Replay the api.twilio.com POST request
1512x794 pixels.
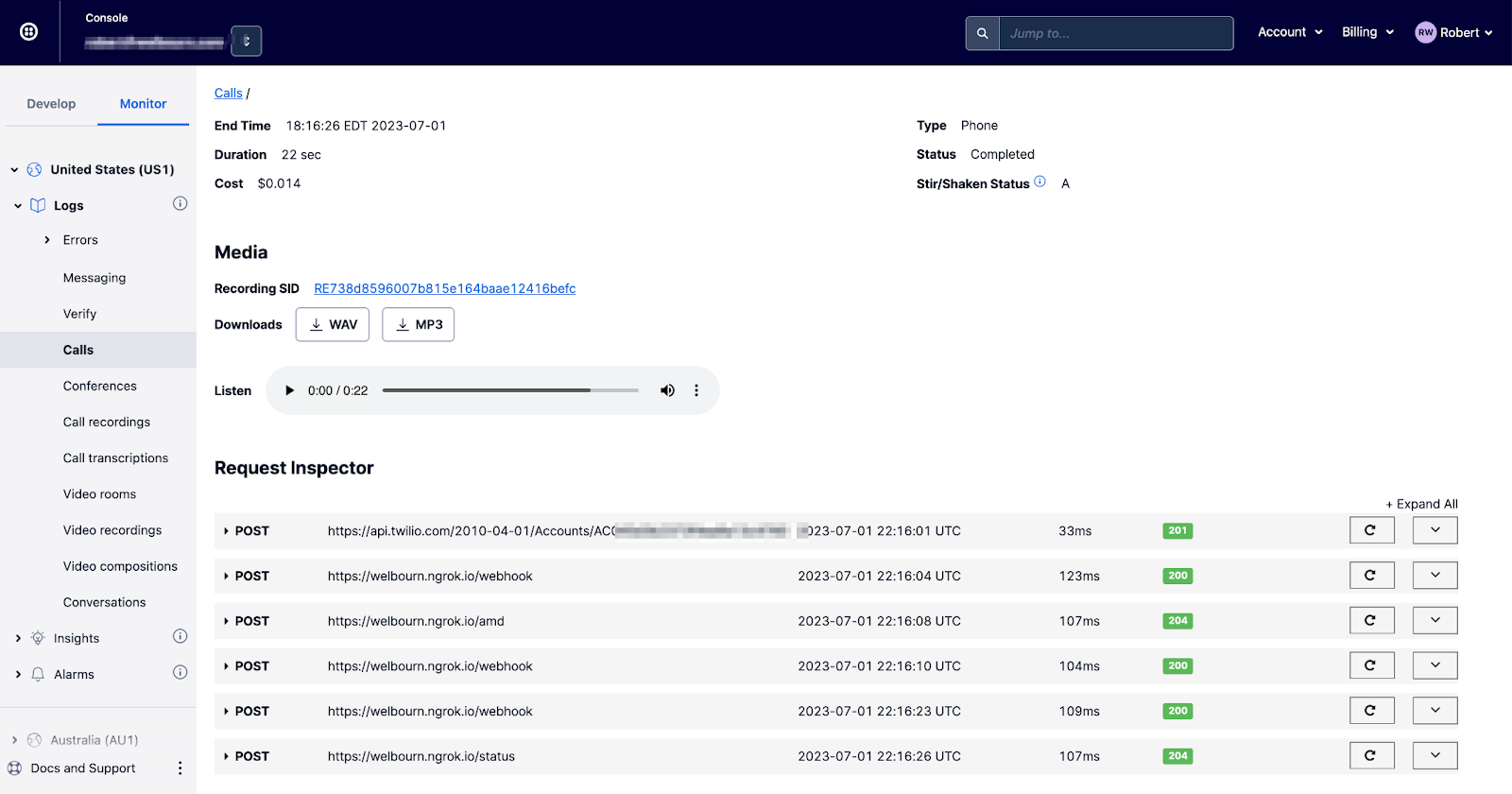1371,530
